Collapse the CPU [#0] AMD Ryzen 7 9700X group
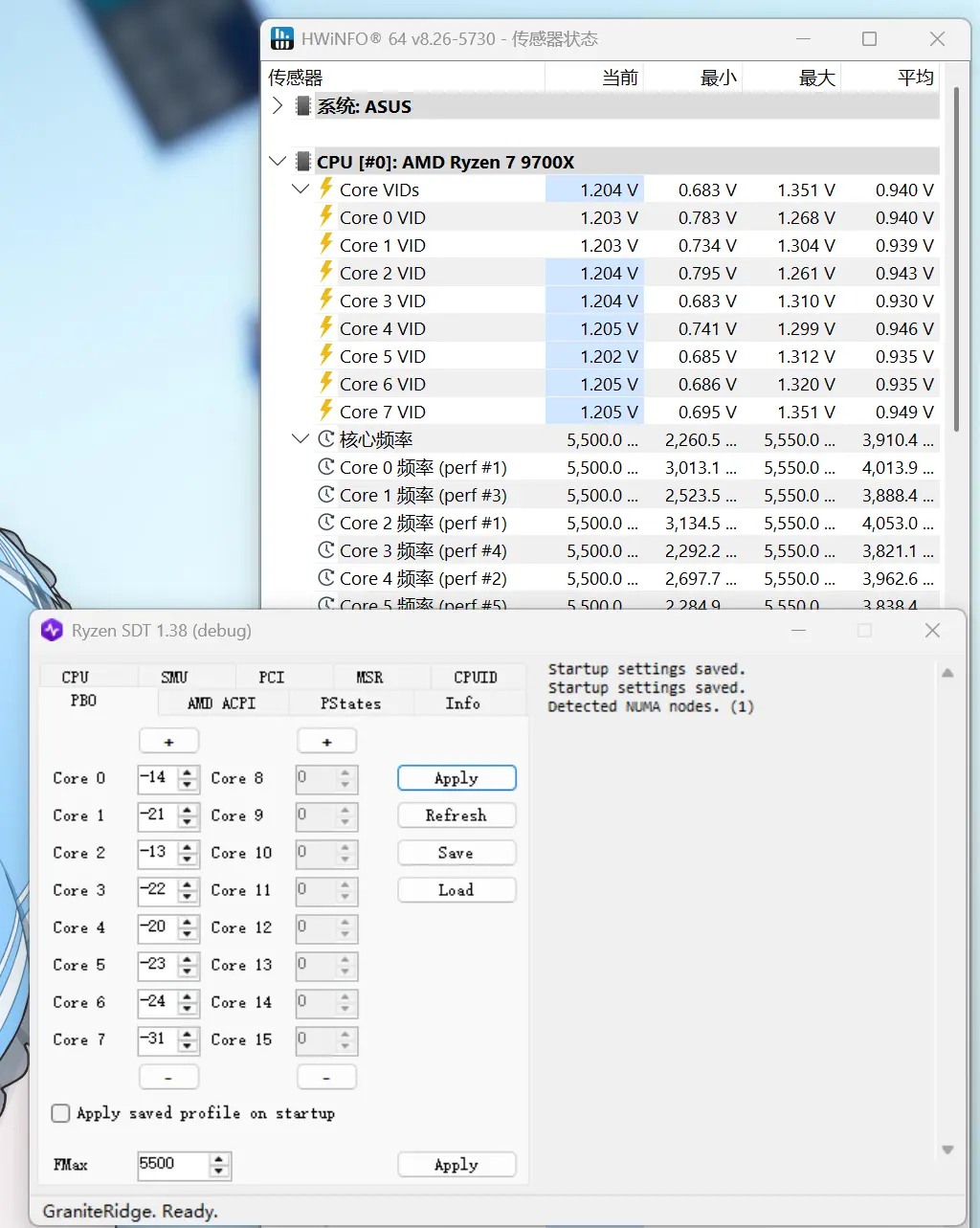 278,162
